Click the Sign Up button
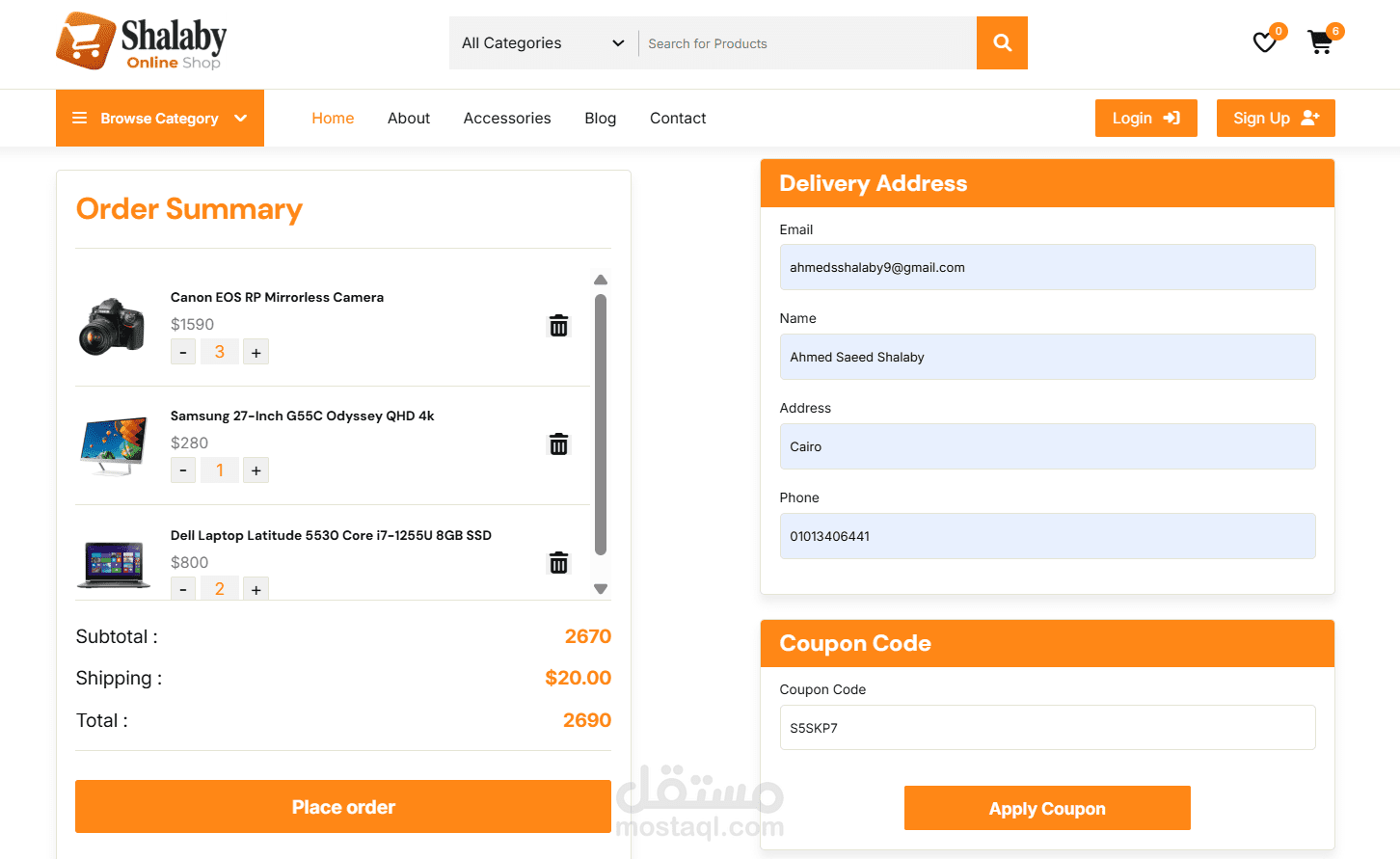This screenshot has width=1400, height=859. pyautogui.click(x=1276, y=118)
